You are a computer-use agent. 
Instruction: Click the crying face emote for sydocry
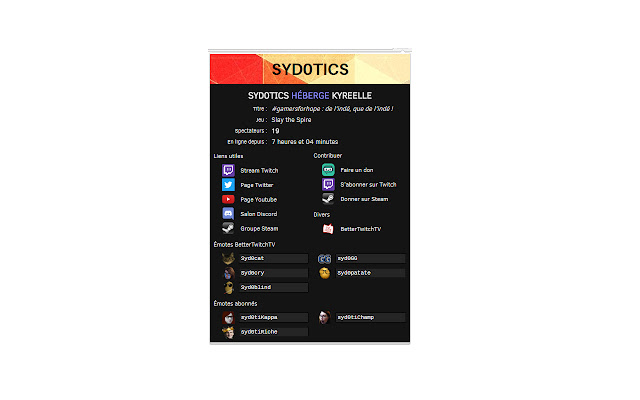228,273
